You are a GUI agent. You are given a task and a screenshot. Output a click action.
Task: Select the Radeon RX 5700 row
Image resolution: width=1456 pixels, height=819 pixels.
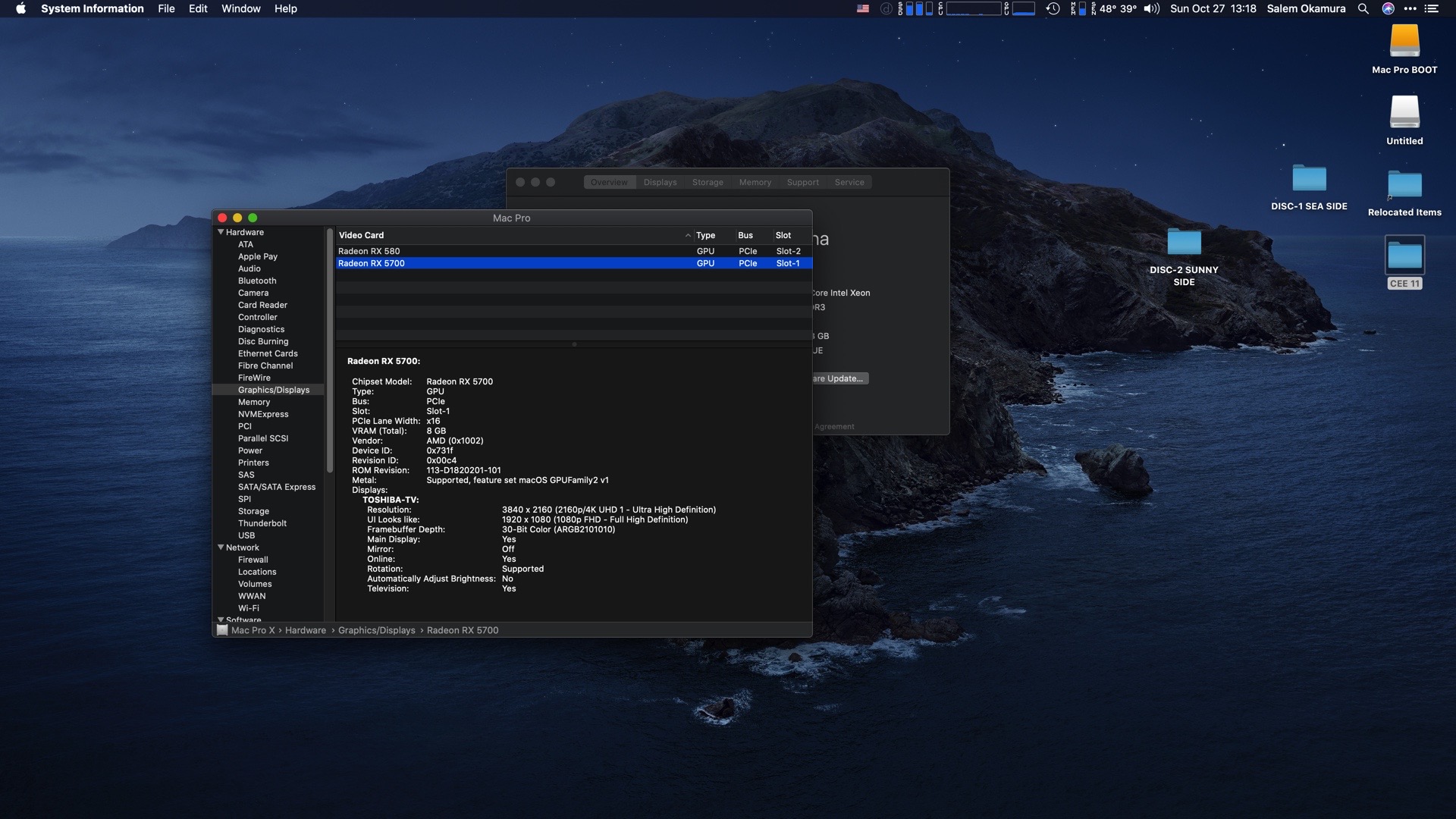coord(574,263)
